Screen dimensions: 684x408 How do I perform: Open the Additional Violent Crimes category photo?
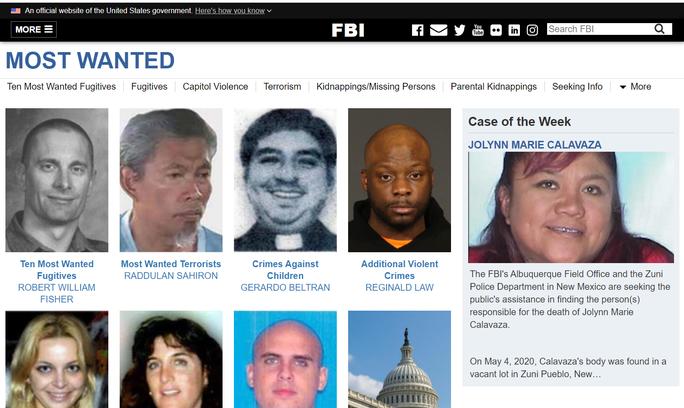(400, 180)
